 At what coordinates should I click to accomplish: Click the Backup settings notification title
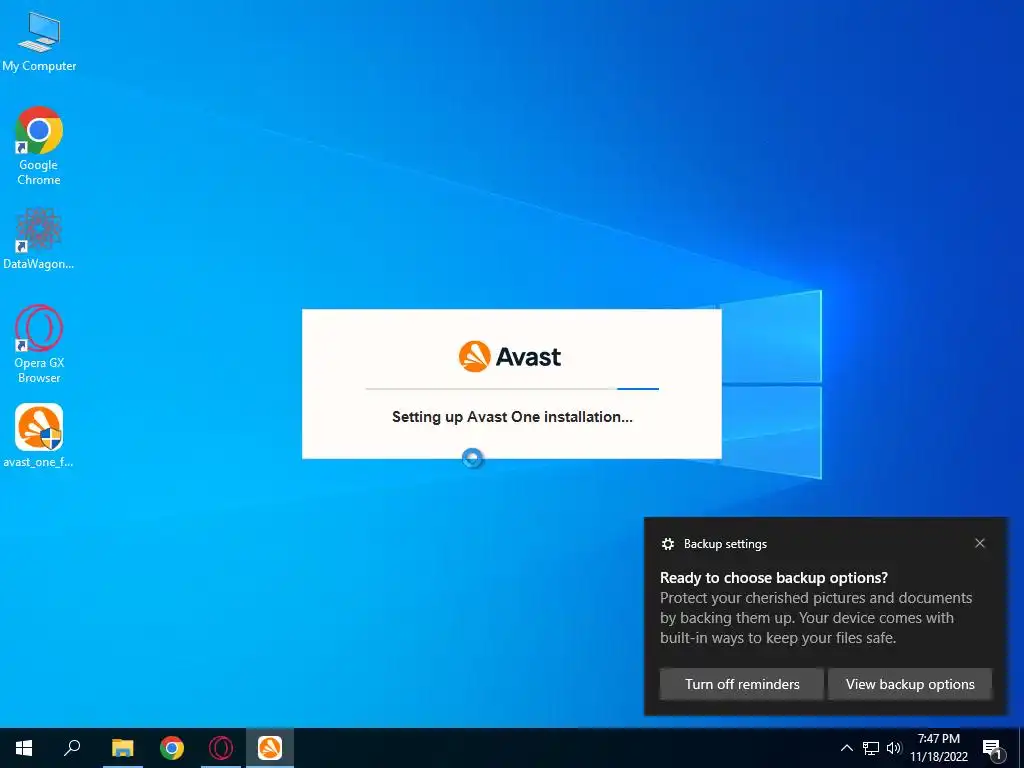(725, 544)
